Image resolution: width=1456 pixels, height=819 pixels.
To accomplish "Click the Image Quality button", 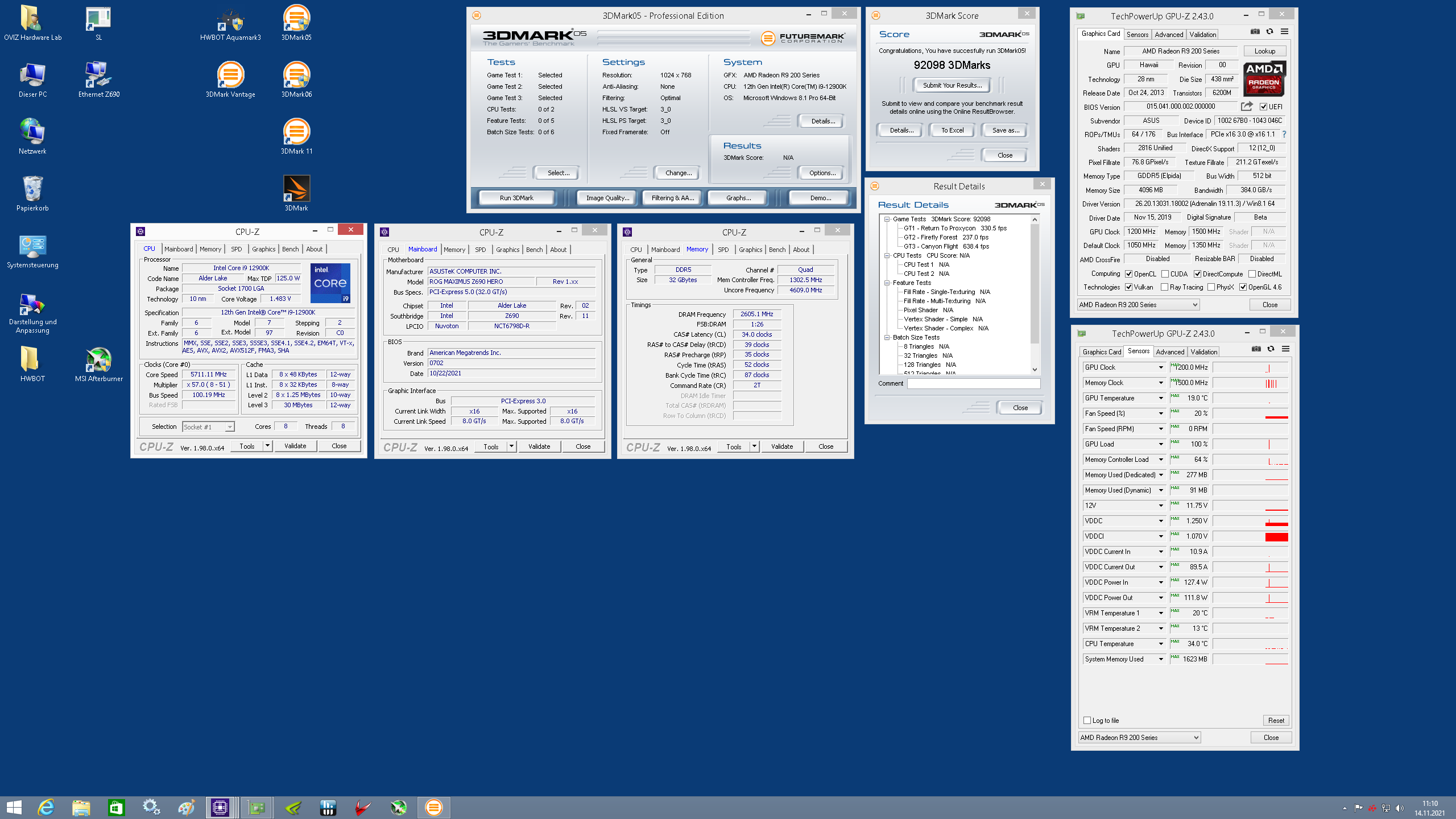I will (x=607, y=198).
